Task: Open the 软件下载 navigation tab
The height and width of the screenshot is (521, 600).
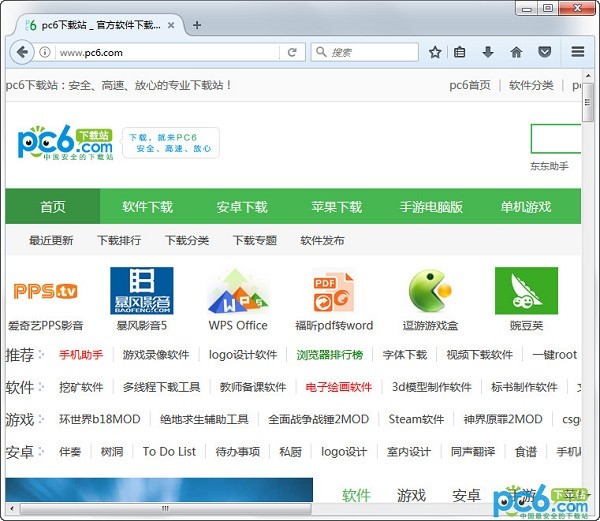Action: tap(147, 207)
